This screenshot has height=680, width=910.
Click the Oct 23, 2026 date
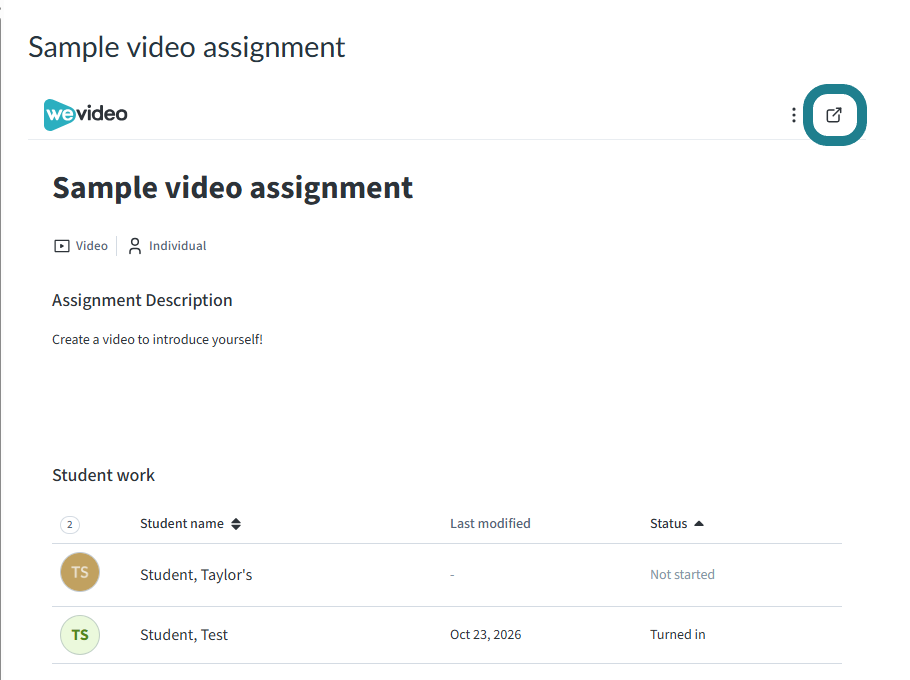click(x=485, y=635)
